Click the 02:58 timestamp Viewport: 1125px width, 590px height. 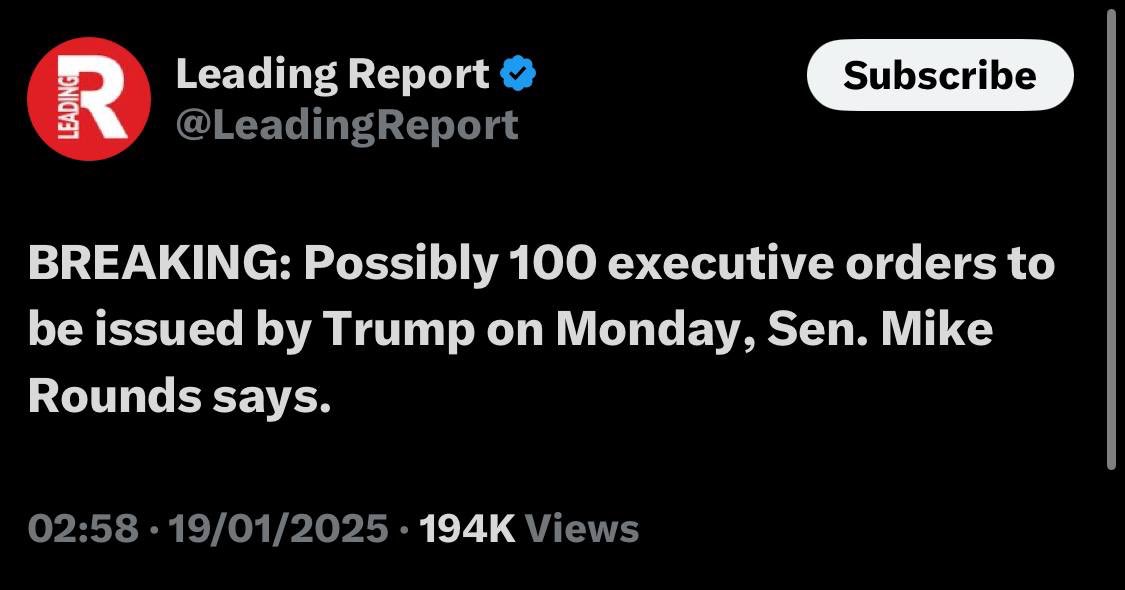tap(83, 527)
